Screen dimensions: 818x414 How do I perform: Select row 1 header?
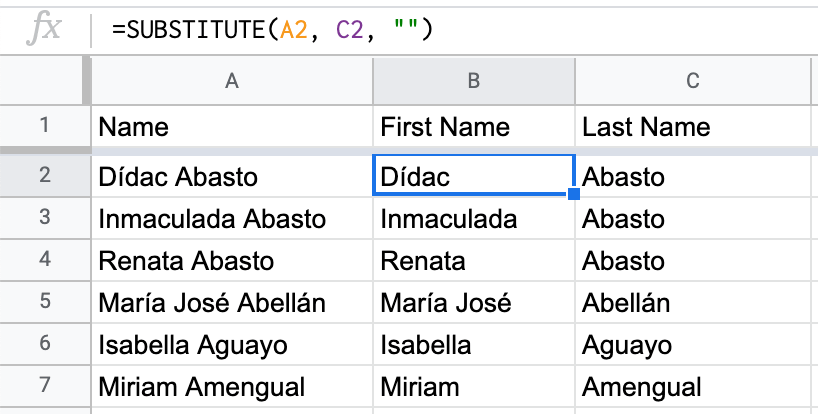coord(44,127)
